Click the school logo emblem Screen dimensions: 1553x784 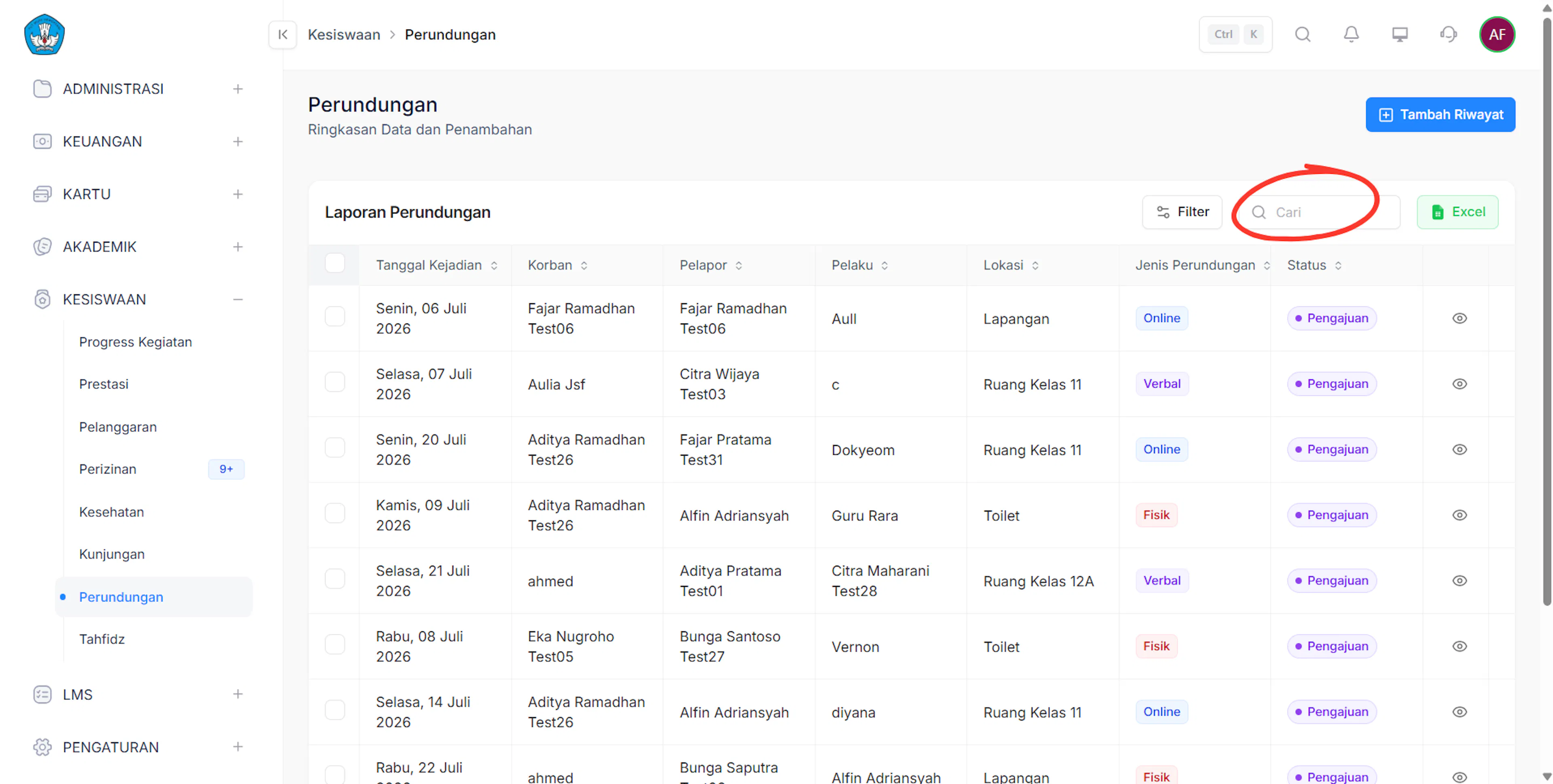pyautogui.click(x=44, y=34)
